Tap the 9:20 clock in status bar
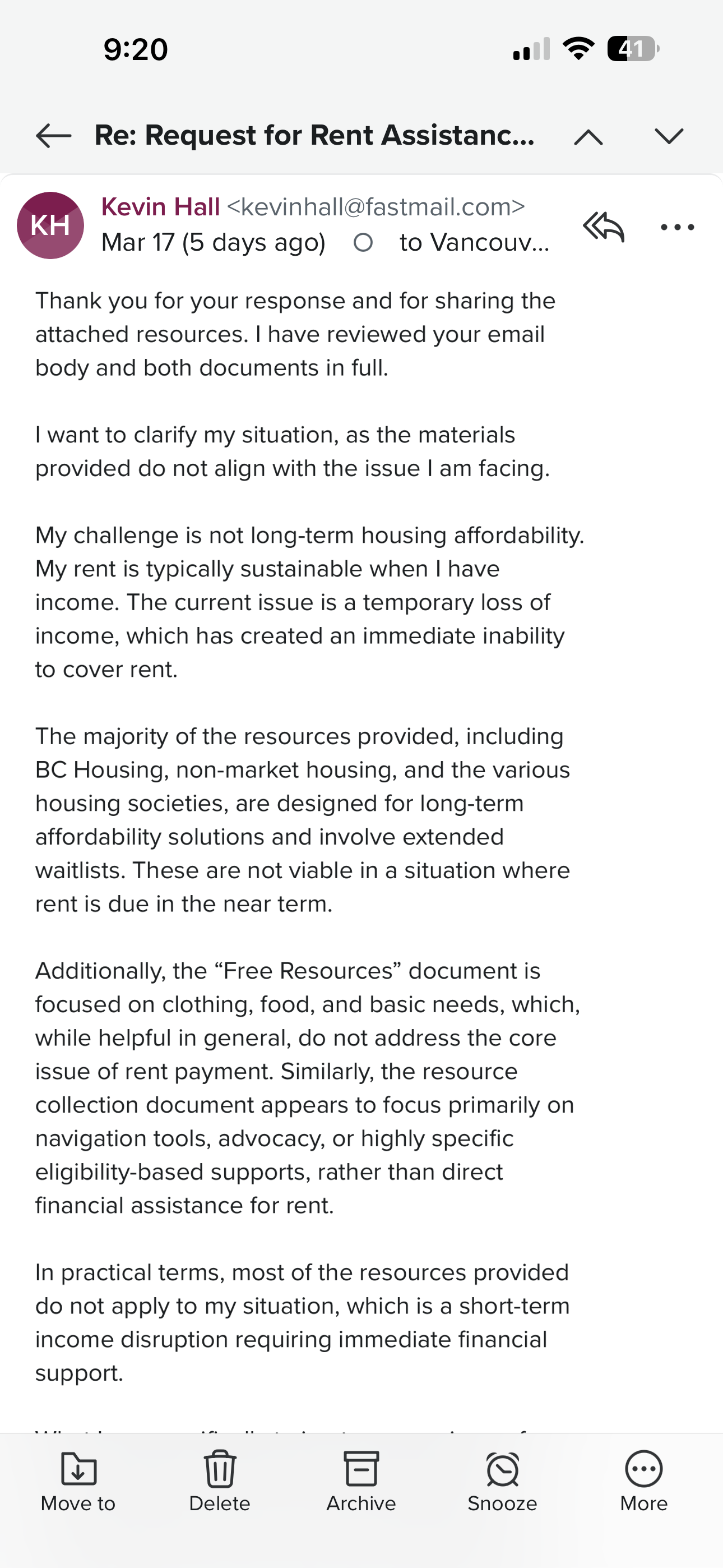This screenshot has height=1568, width=723. (136, 49)
